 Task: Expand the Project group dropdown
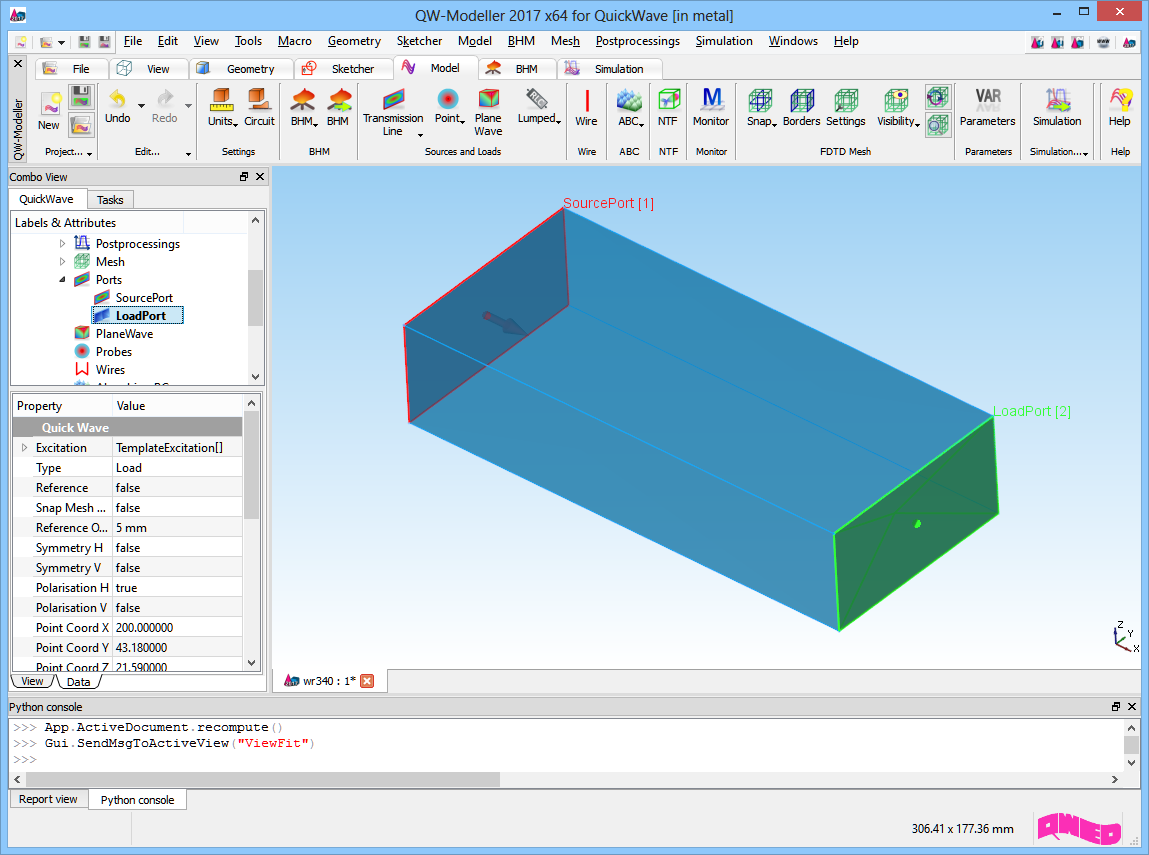(89, 153)
